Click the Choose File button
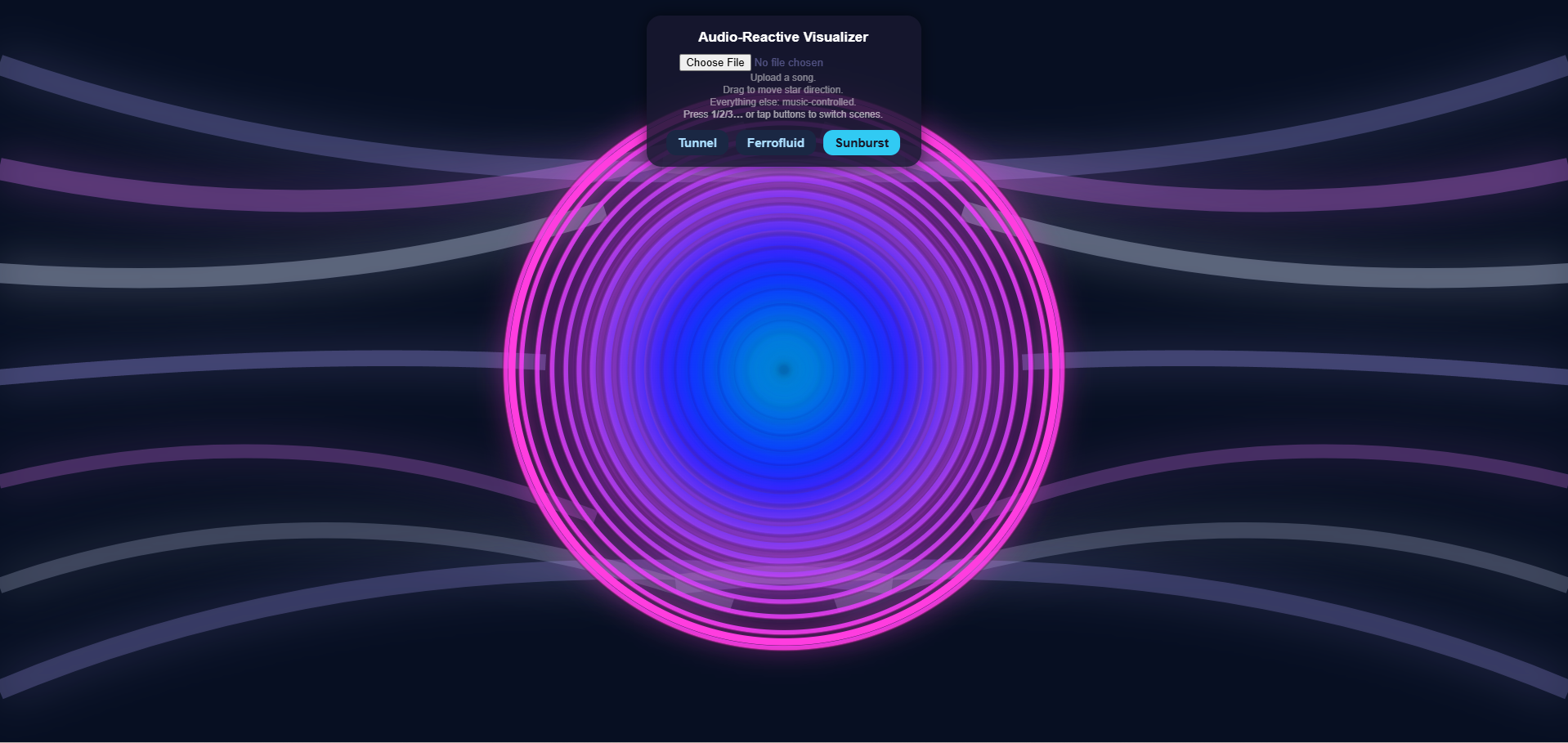 pos(715,63)
